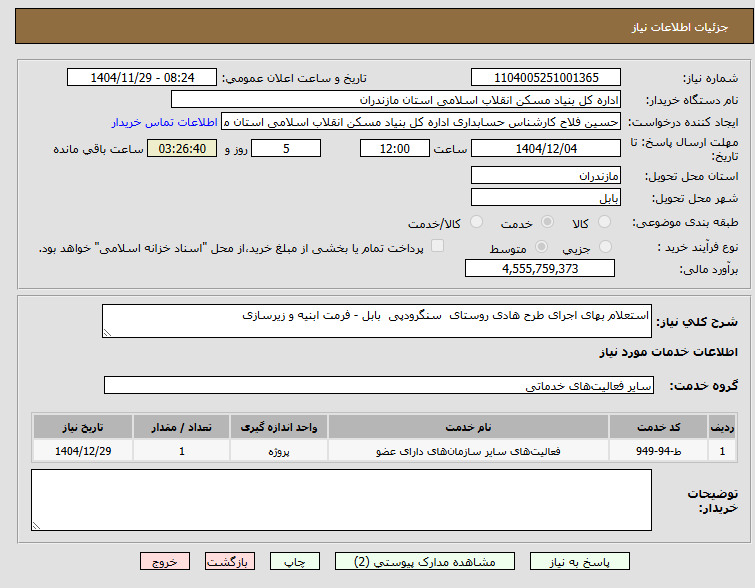
Task: Open the اطلاعات تماس خریدار link
Action: (165, 122)
